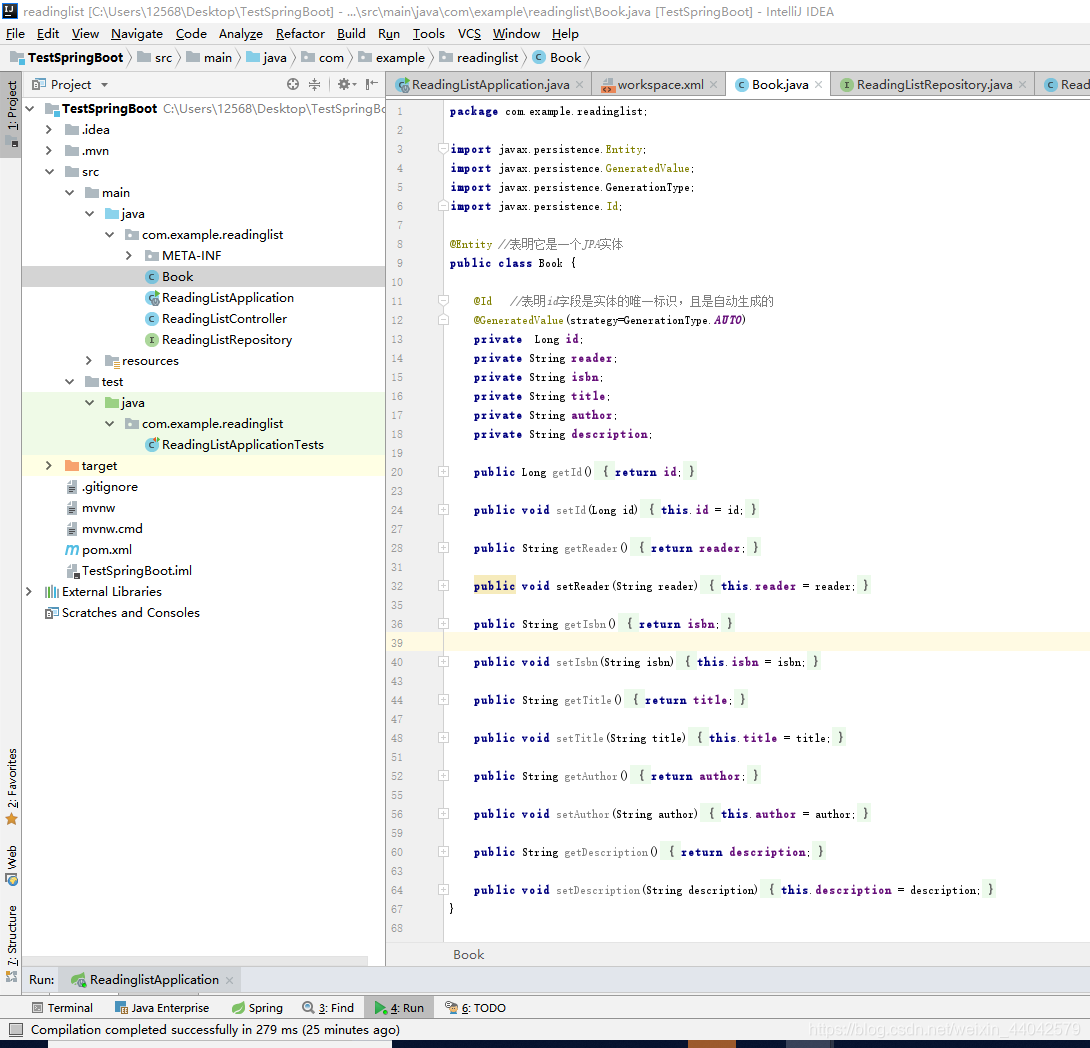Expand folded setDescription method fold icon
Viewport: 1090px width, 1048px height.
pyautogui.click(x=443, y=890)
